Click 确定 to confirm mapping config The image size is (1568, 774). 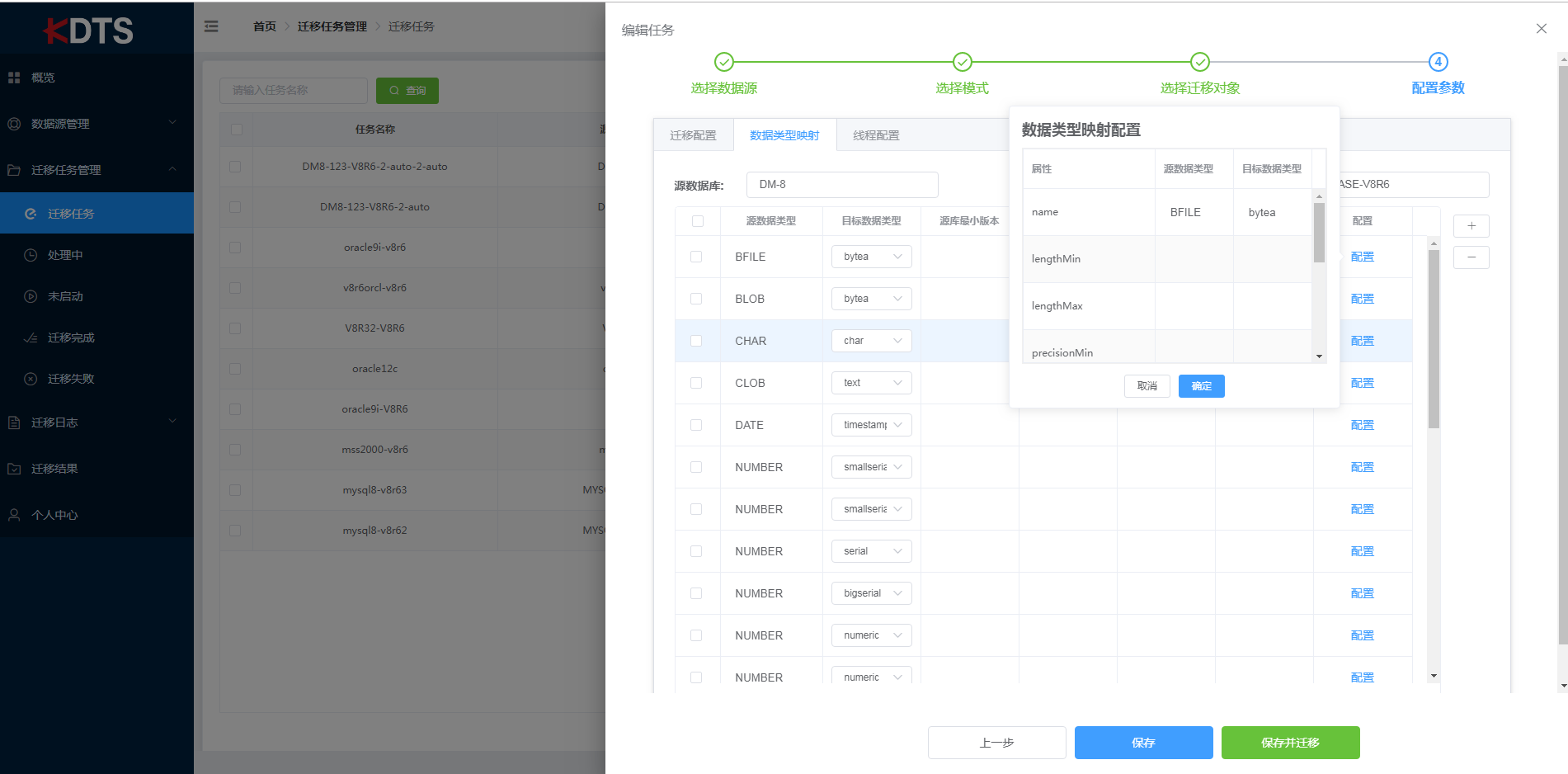pos(1201,385)
